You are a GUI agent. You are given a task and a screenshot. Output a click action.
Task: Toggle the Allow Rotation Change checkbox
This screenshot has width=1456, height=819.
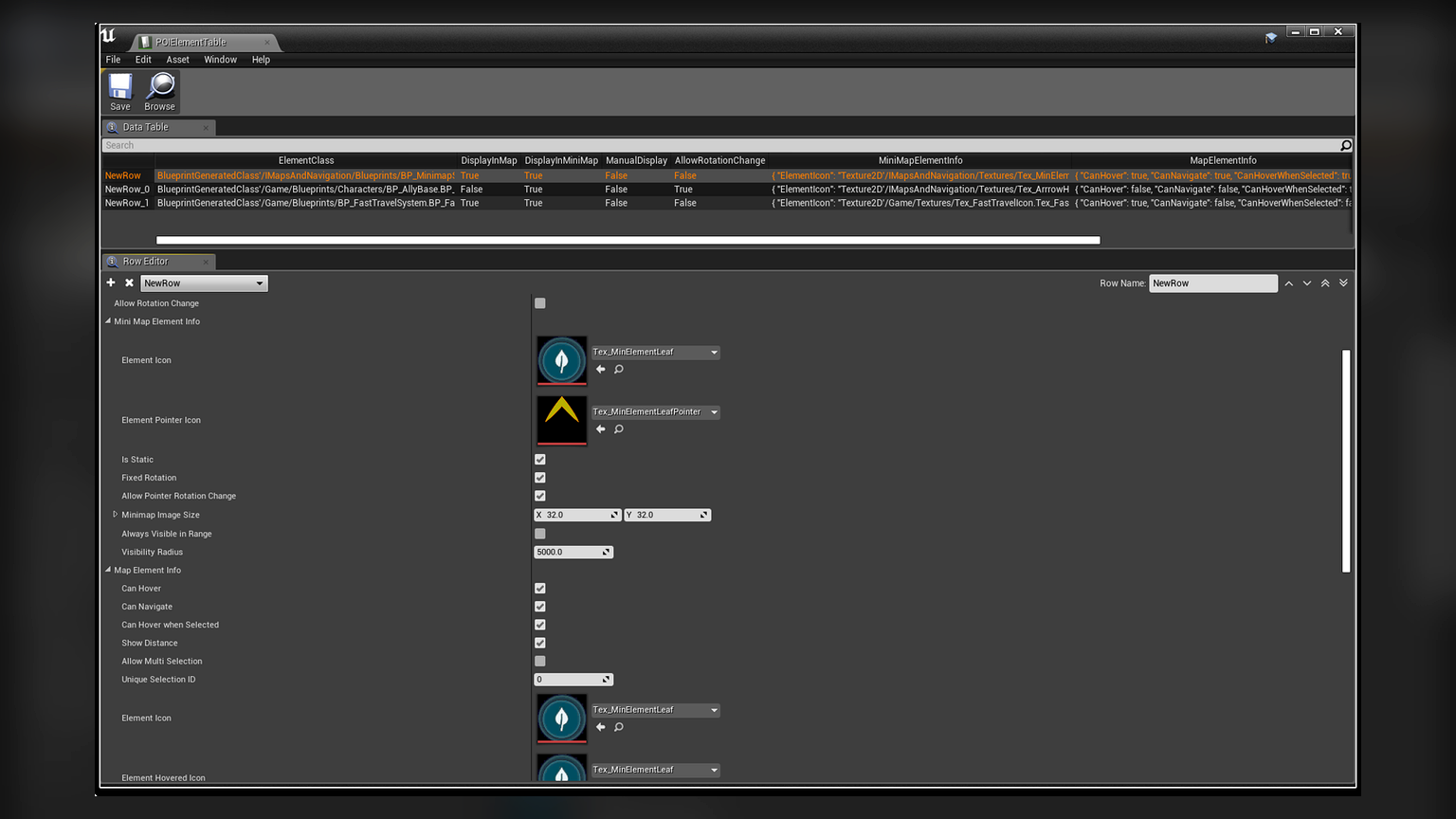[x=540, y=303]
